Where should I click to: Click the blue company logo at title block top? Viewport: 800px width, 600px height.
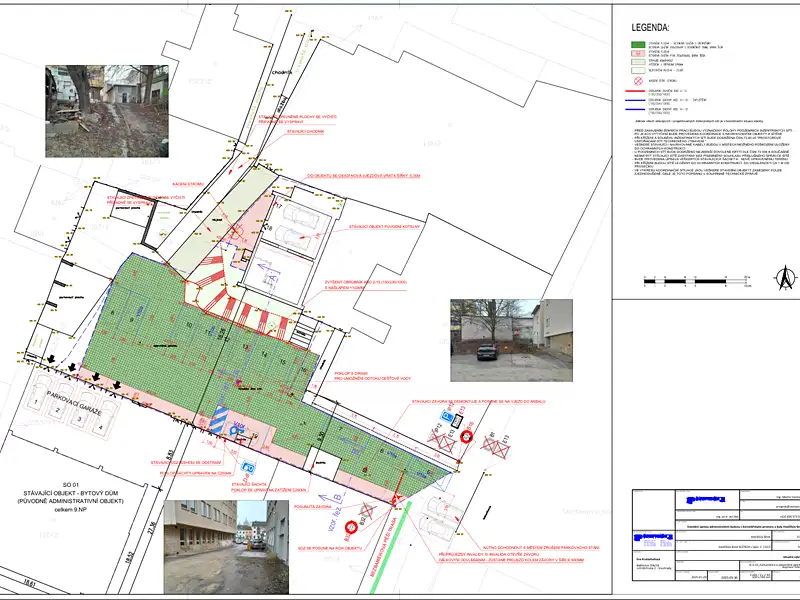706,499
